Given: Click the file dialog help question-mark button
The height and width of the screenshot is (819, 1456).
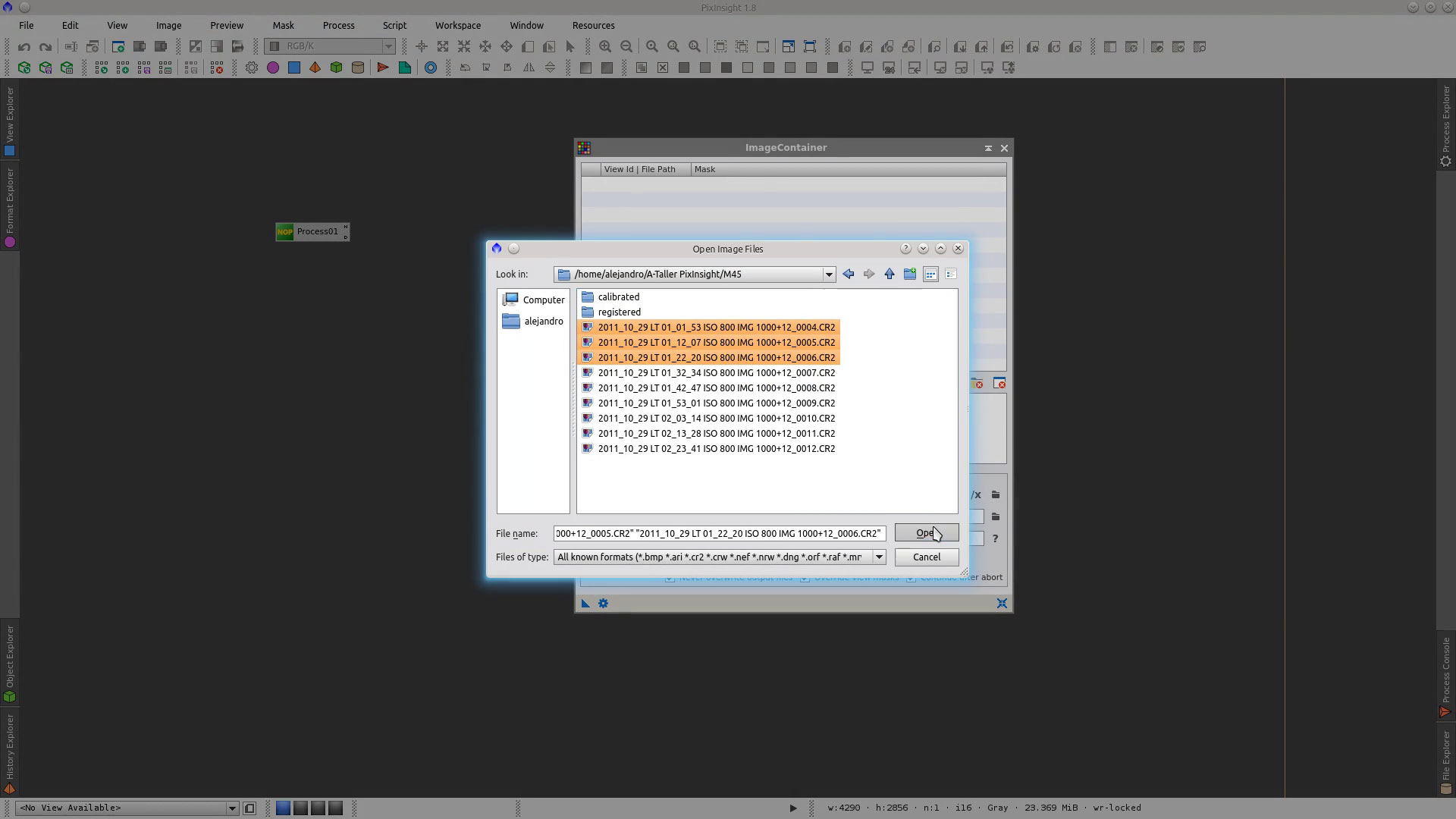Looking at the screenshot, I should 905,249.
